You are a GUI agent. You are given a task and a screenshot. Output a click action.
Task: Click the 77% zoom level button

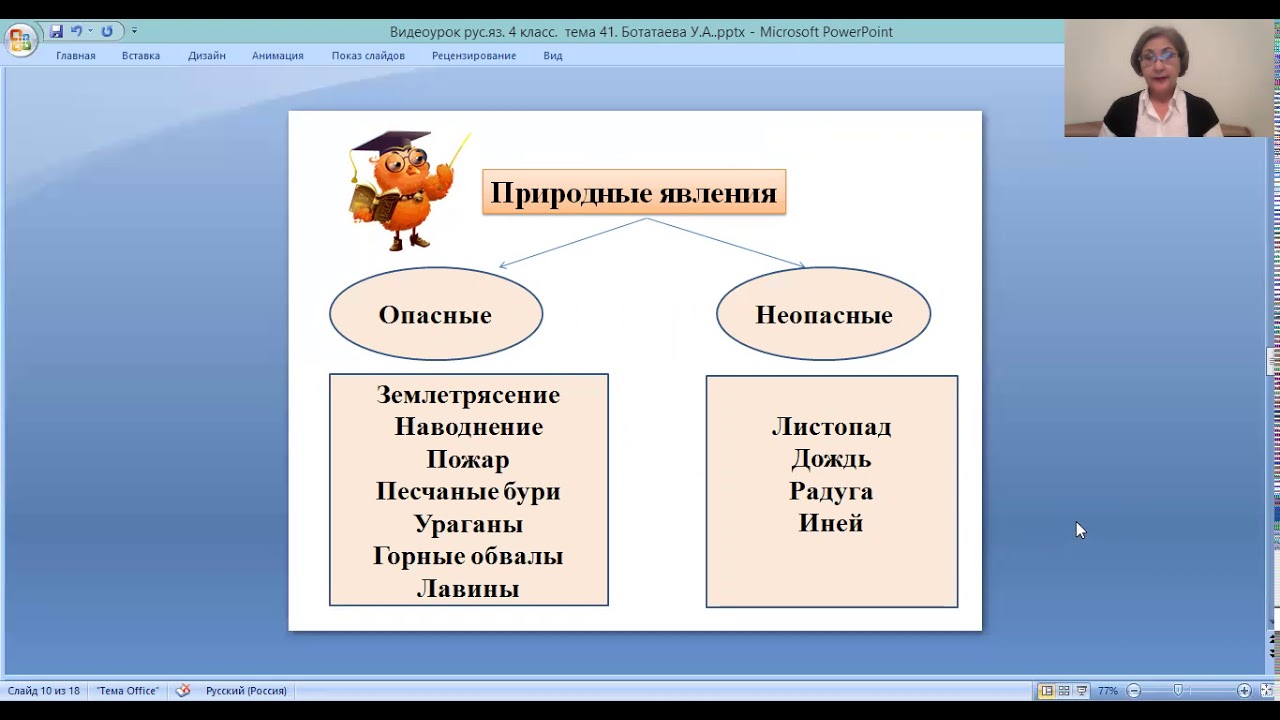(x=1108, y=691)
